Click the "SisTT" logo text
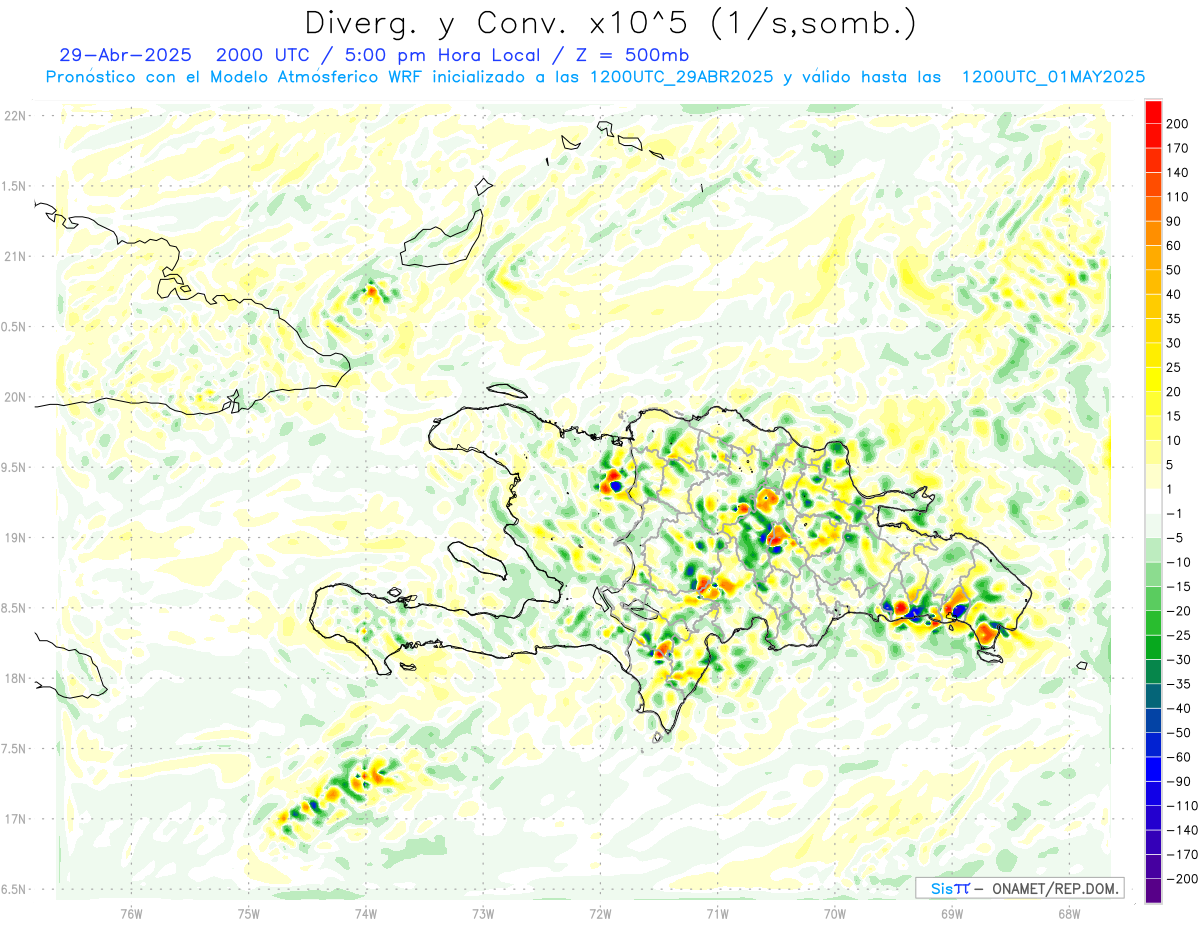 [950, 888]
